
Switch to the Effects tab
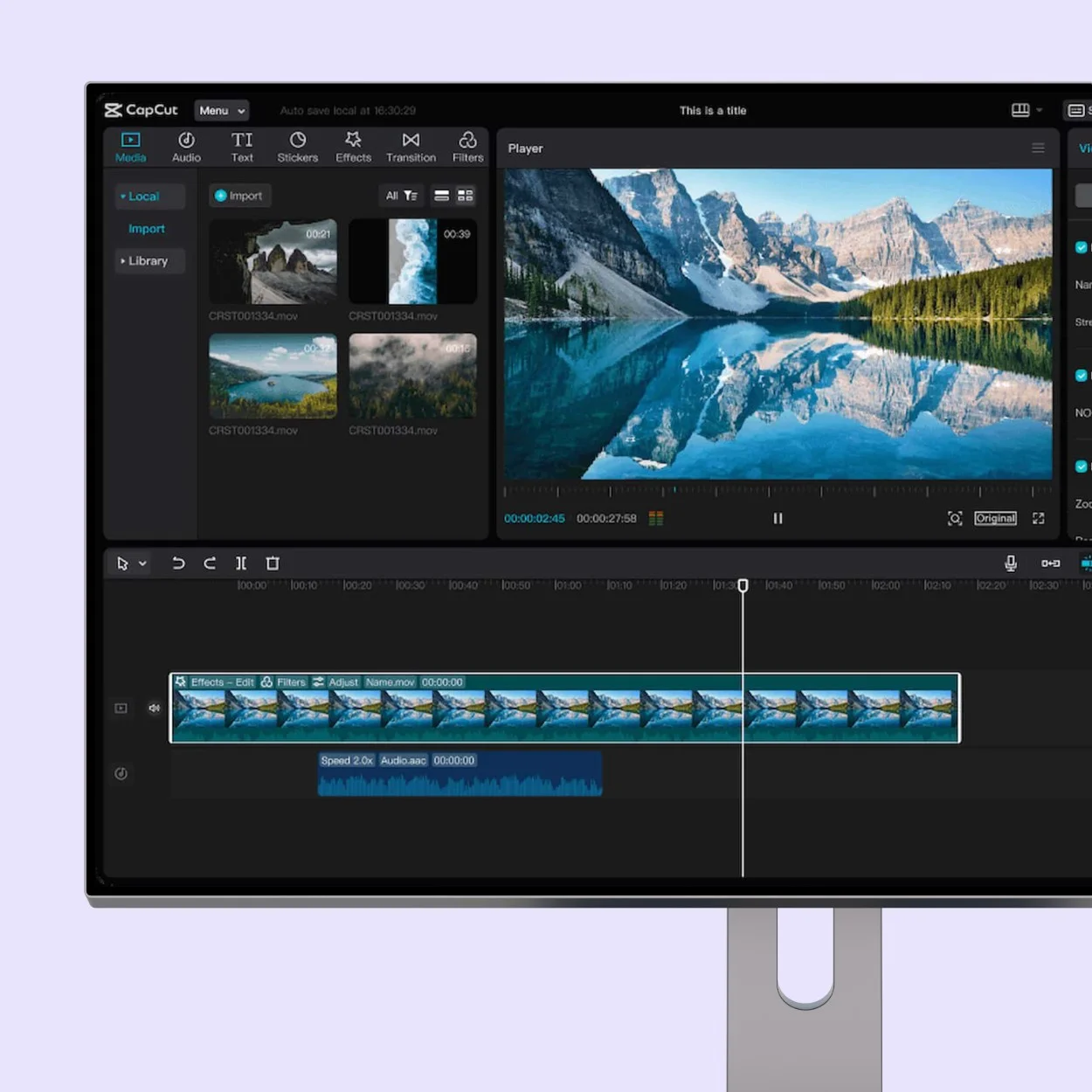click(x=353, y=147)
